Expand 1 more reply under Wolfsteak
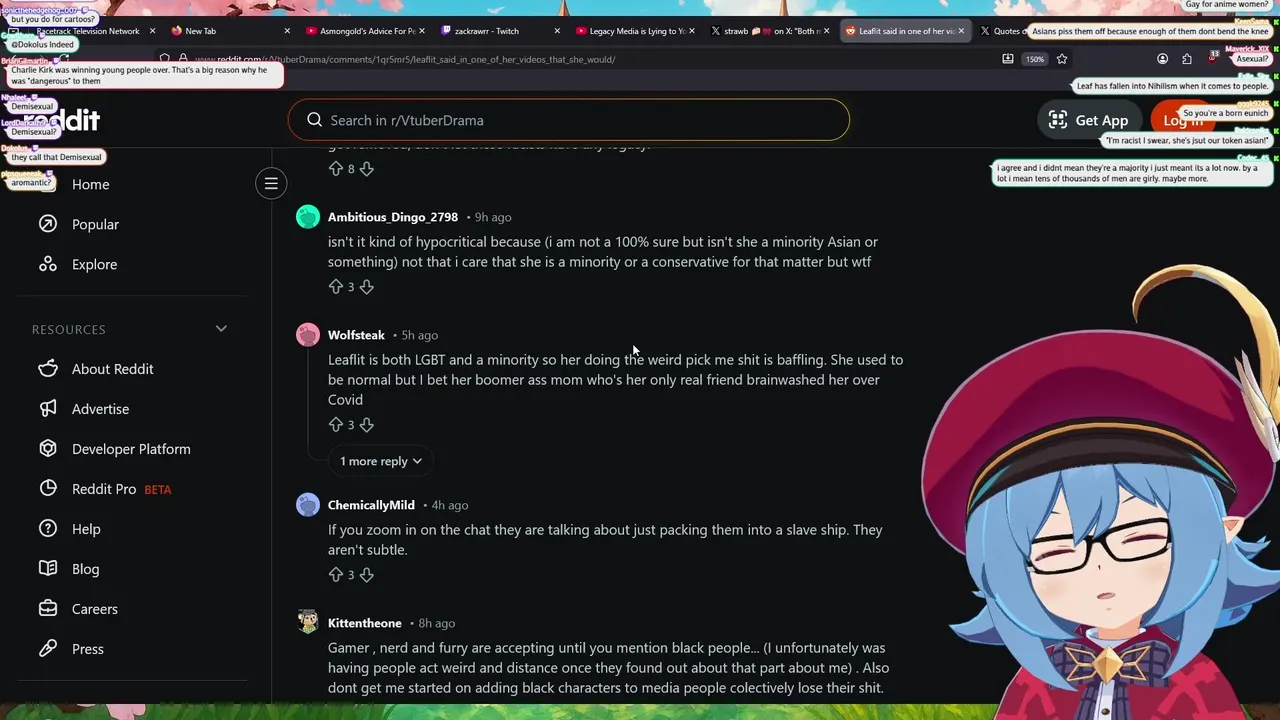Screen dimensions: 1280x720 click(381, 461)
